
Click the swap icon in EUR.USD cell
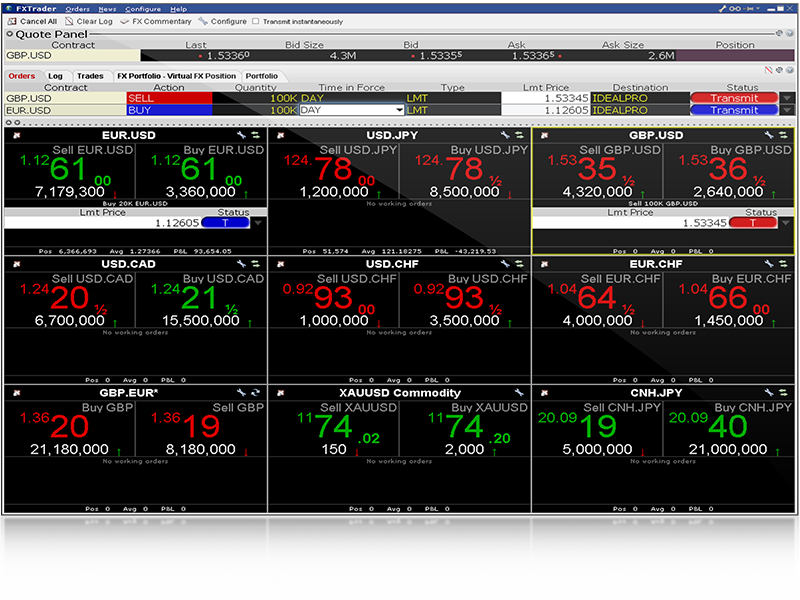[x=255, y=135]
